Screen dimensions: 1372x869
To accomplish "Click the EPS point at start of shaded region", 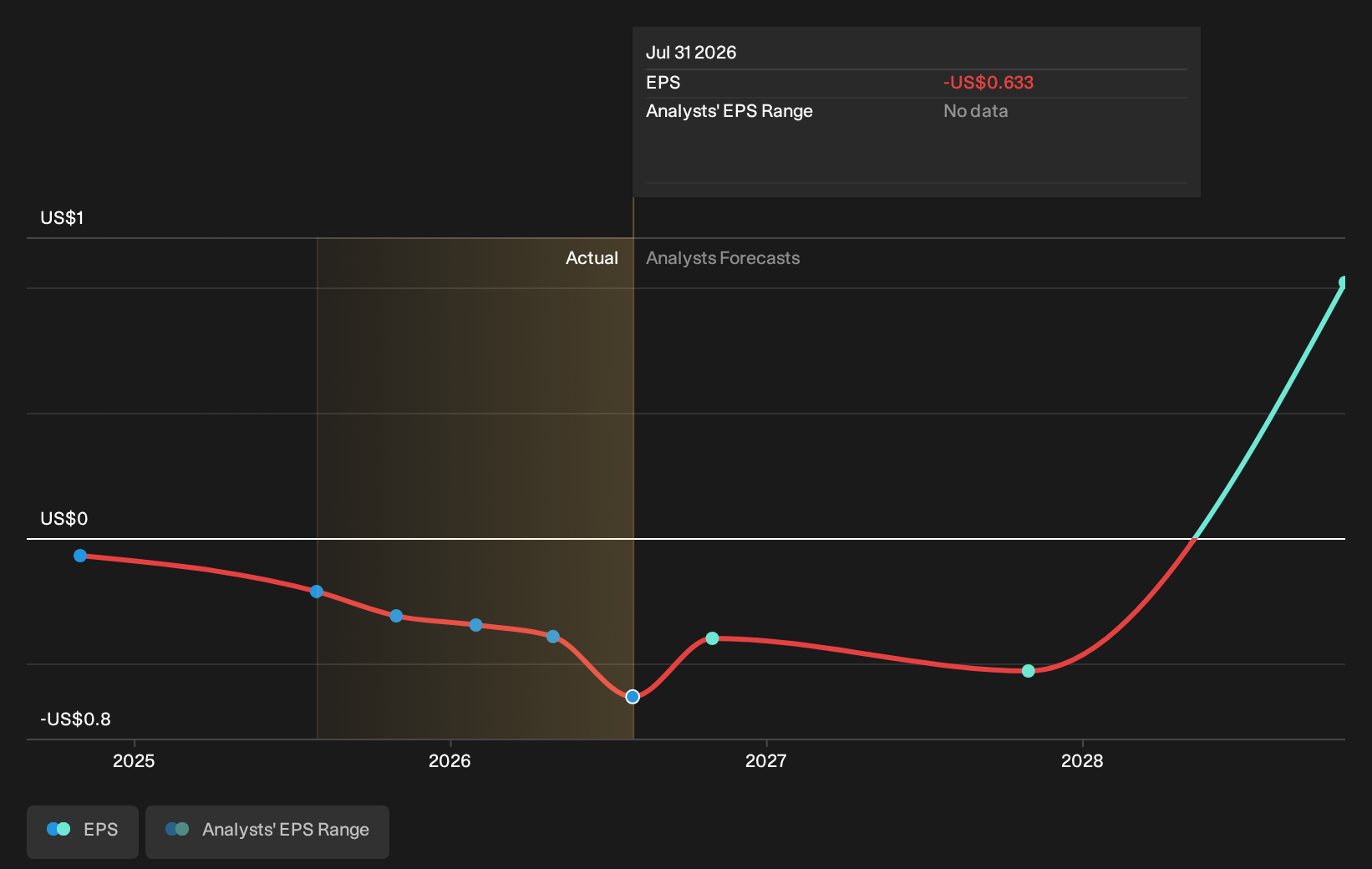I will click(x=317, y=592).
